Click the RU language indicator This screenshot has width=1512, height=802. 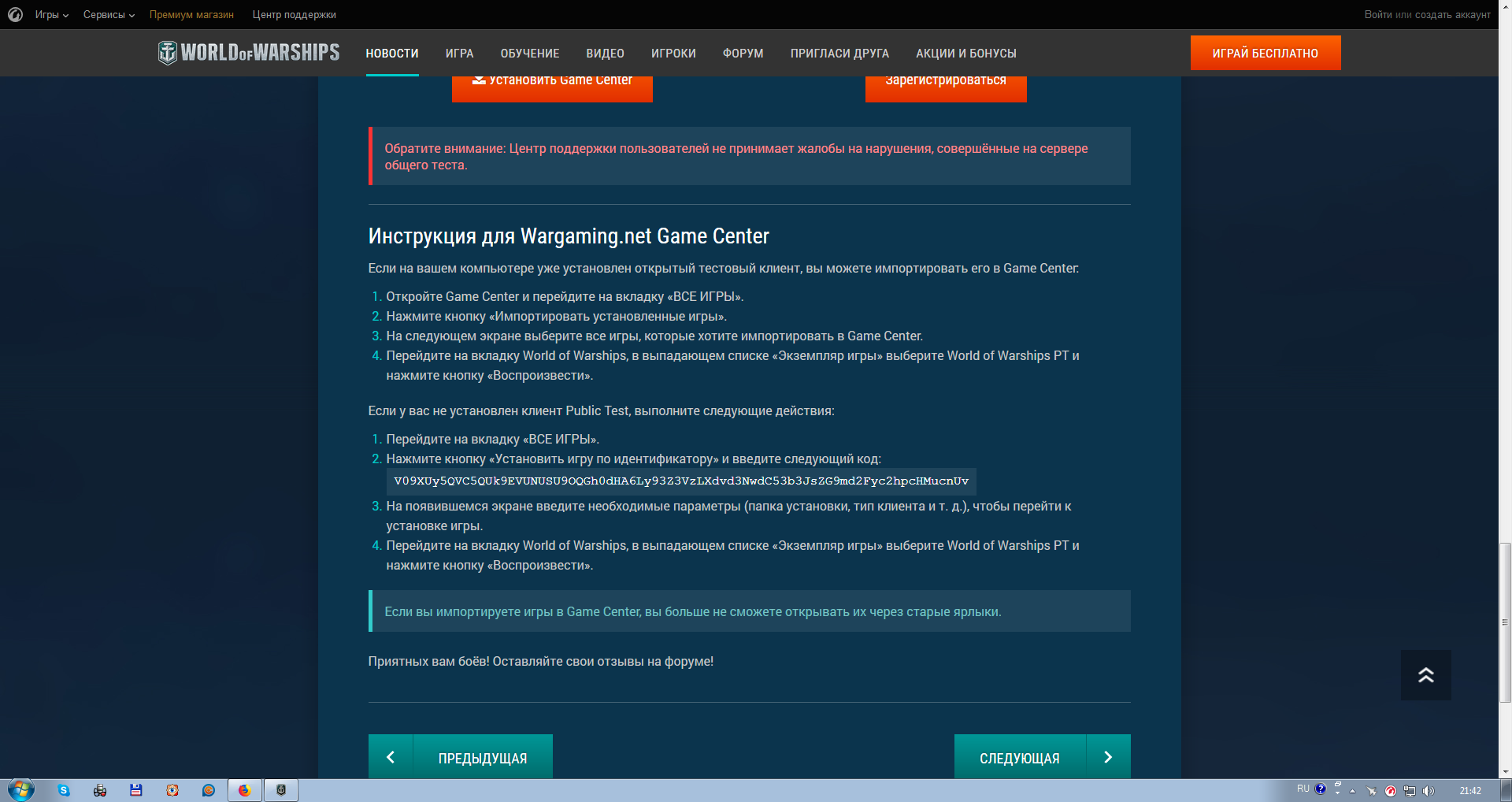(x=1303, y=789)
